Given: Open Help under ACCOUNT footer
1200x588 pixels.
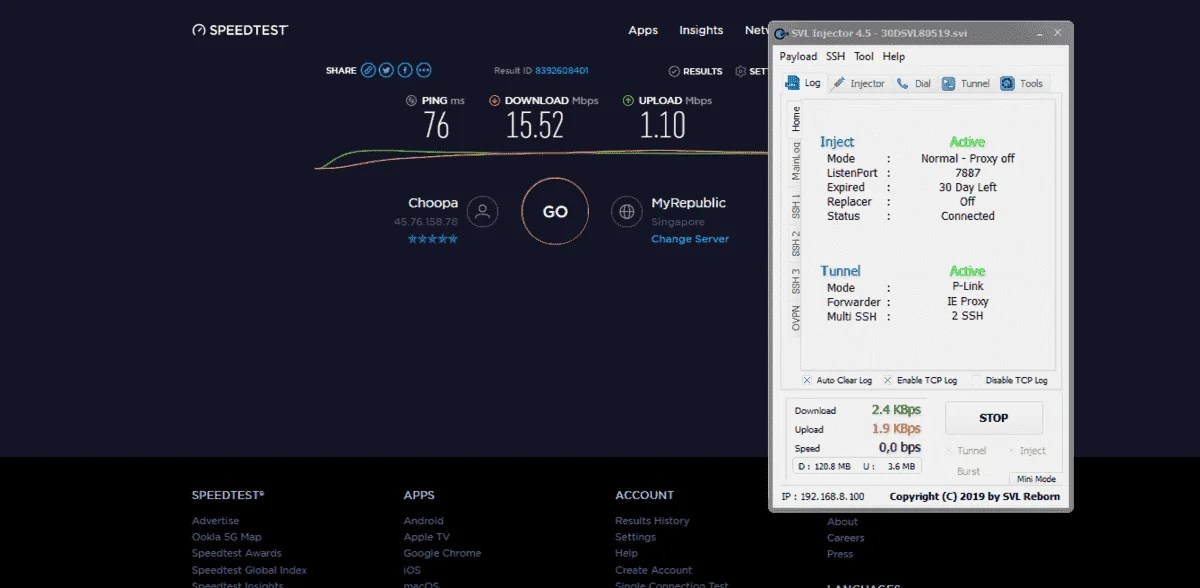Looking at the screenshot, I should 626,553.
